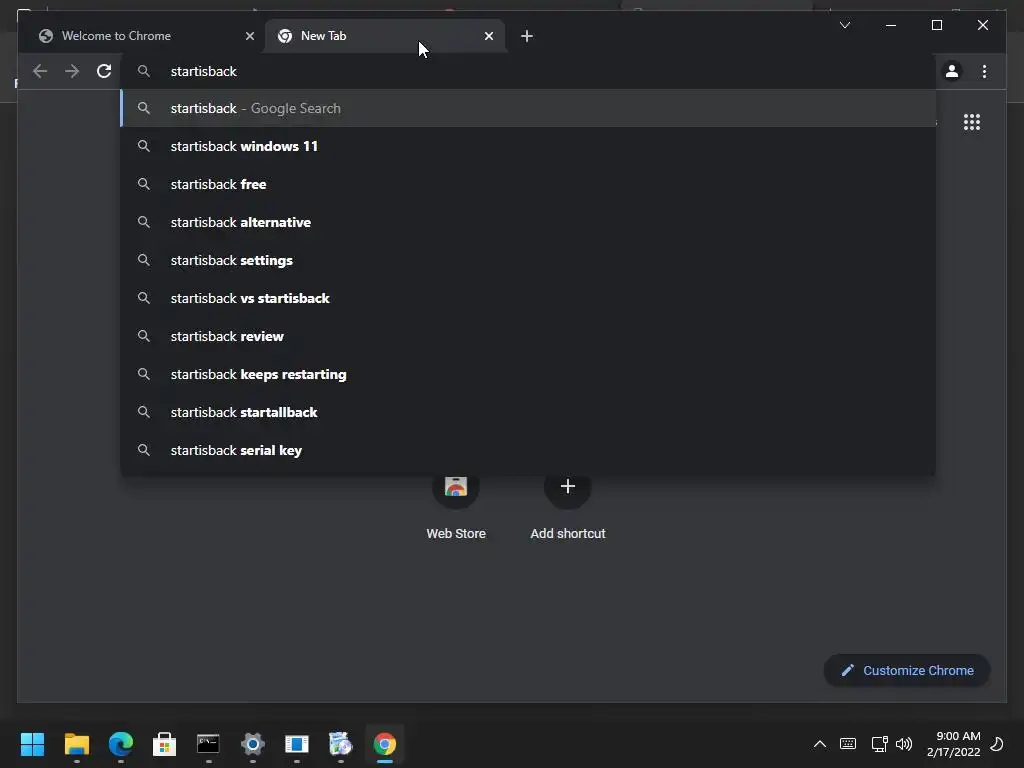Pick suggestion startisback vs startisback
Screen dimensions: 1024x768
528,298
